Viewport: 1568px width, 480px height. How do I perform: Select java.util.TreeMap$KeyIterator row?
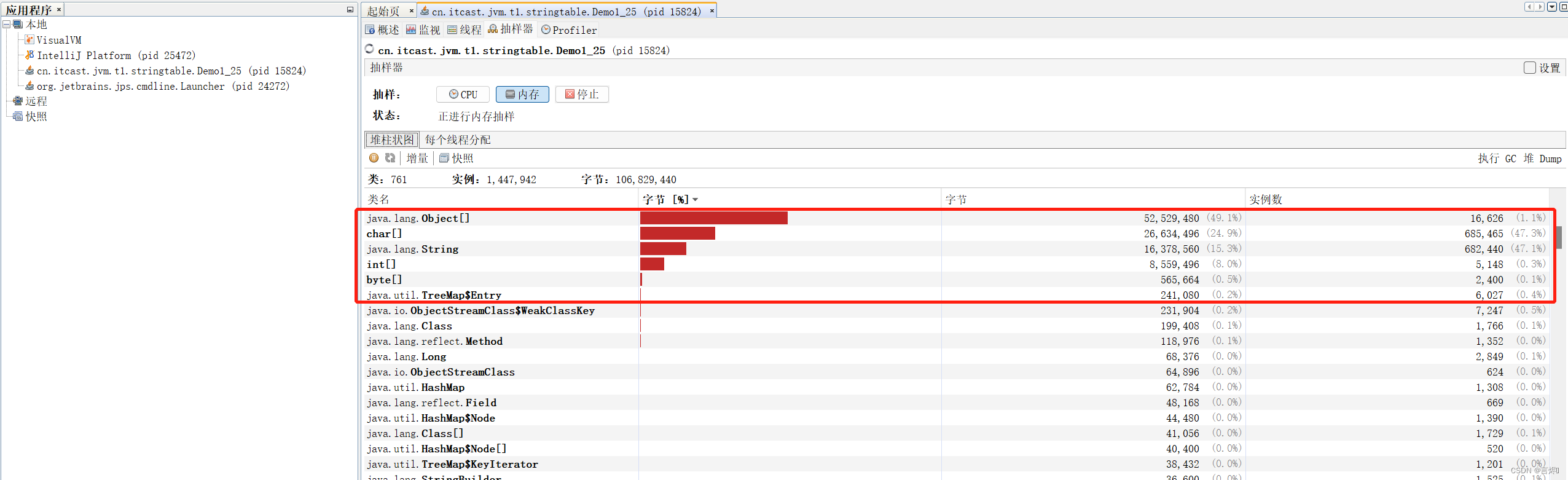[x=956, y=464]
